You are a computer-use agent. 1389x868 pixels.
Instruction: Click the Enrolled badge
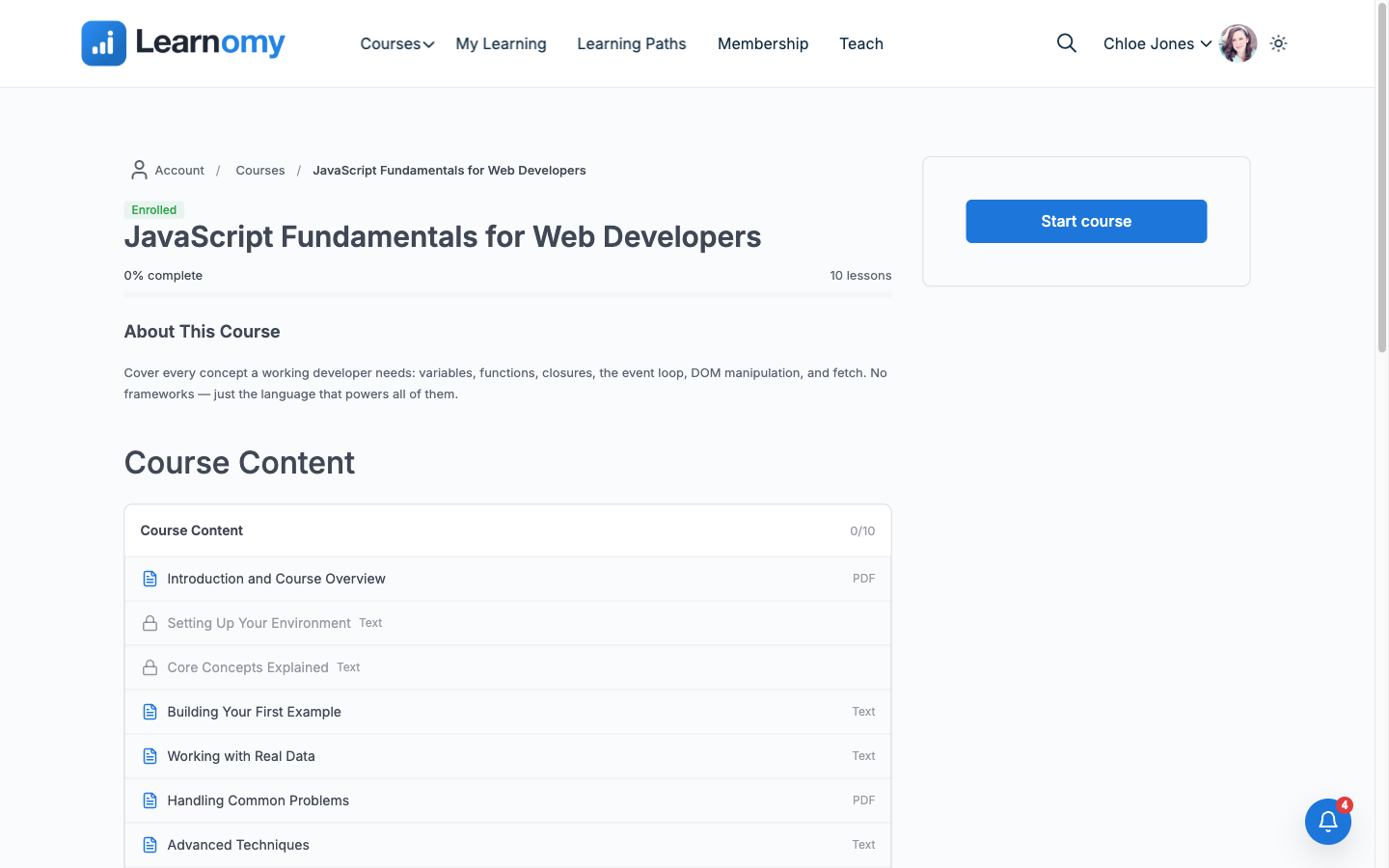(154, 209)
